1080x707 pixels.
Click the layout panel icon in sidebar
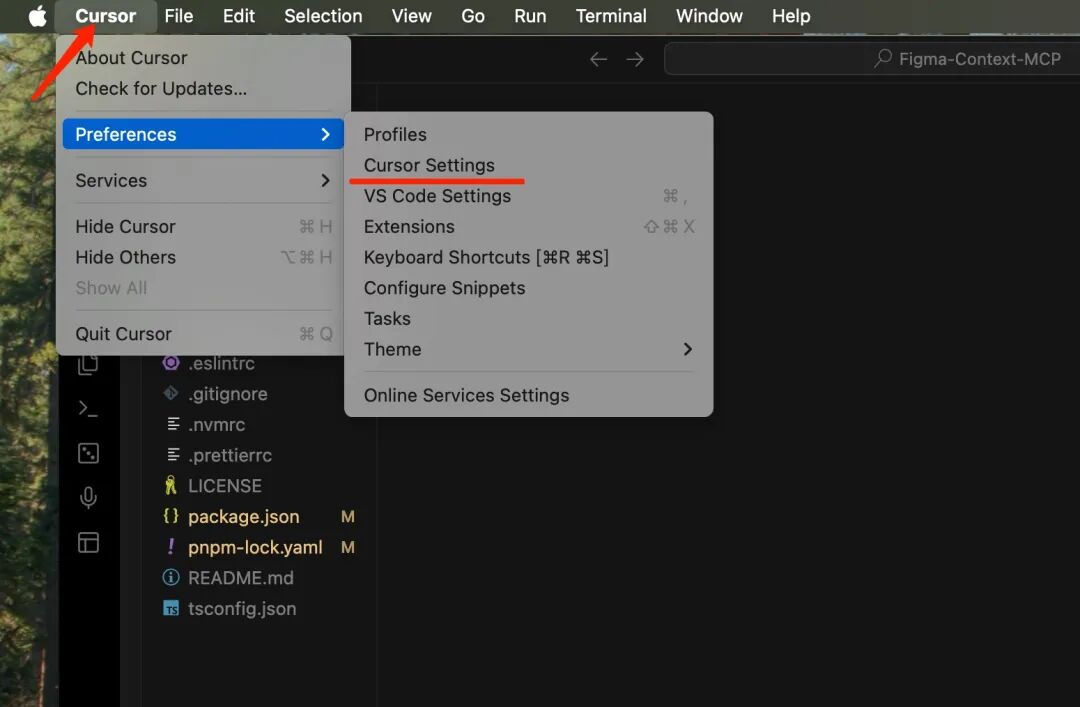tap(88, 543)
